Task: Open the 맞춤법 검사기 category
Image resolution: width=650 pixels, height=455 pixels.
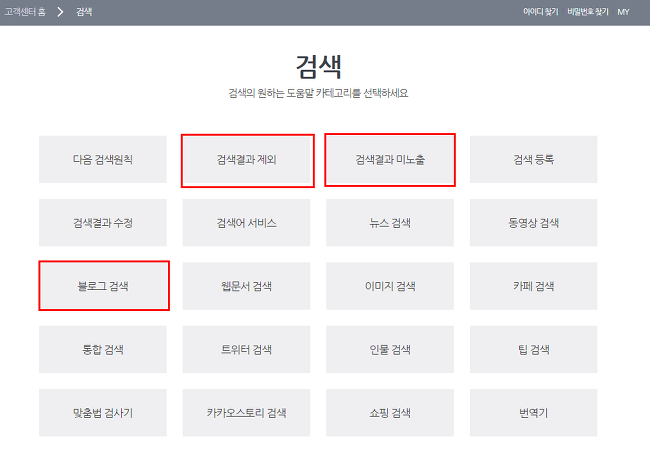Action: 103,413
